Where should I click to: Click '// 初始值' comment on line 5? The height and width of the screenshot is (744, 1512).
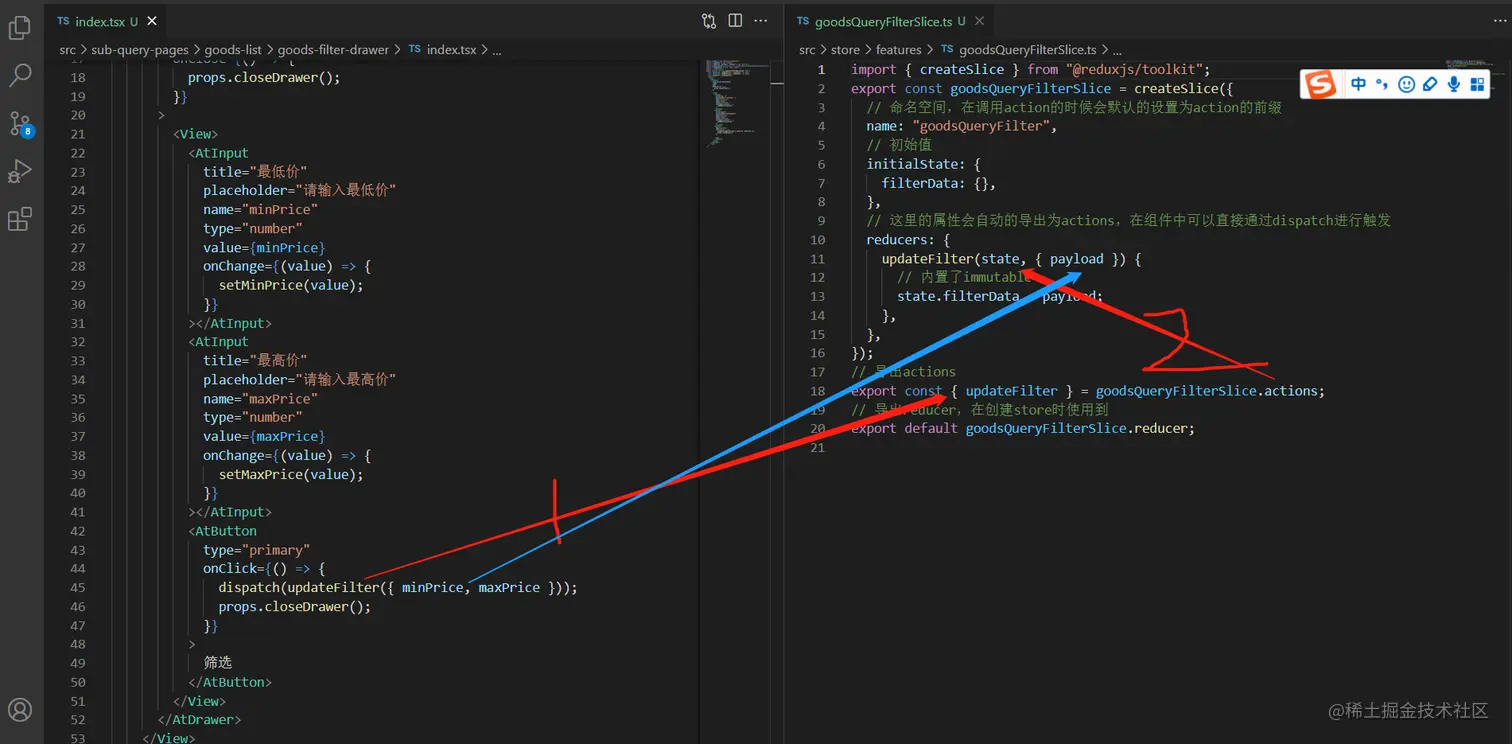[x=899, y=145]
